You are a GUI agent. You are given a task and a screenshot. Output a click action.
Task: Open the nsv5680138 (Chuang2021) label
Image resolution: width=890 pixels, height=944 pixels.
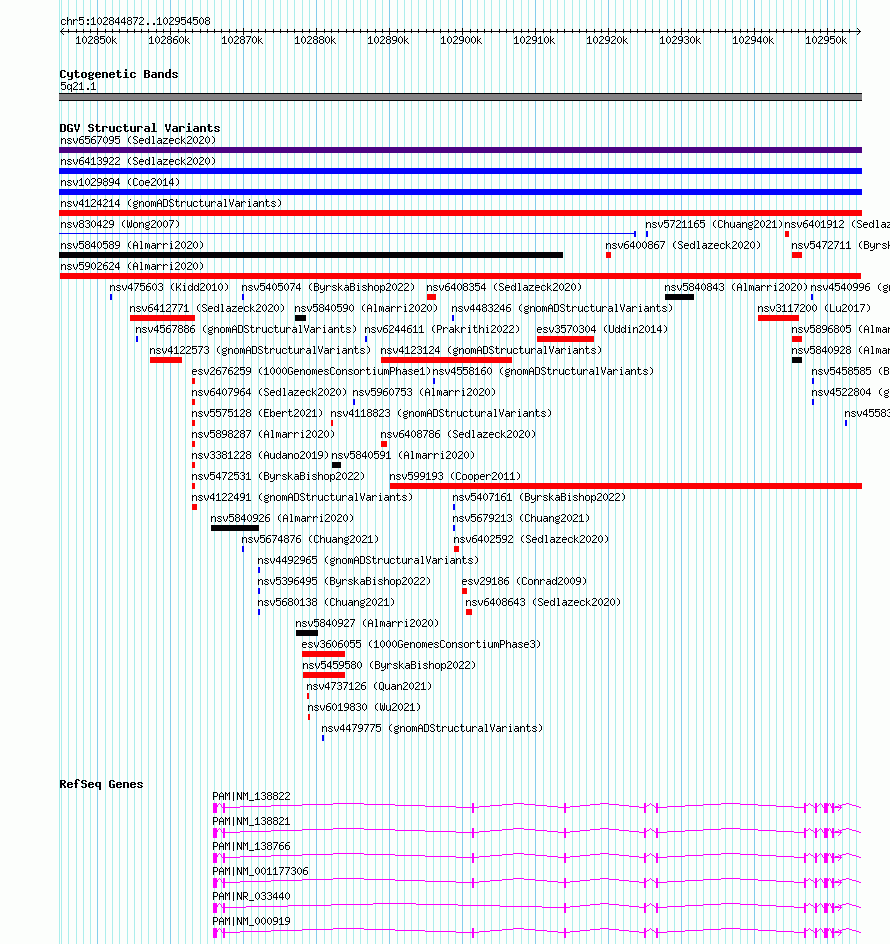[x=326, y=602]
